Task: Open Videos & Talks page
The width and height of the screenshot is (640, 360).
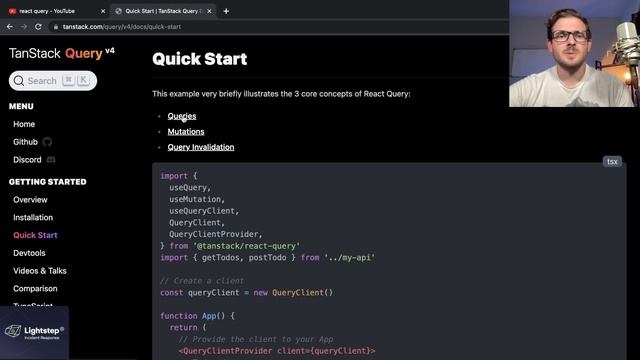Action: pos(40,271)
